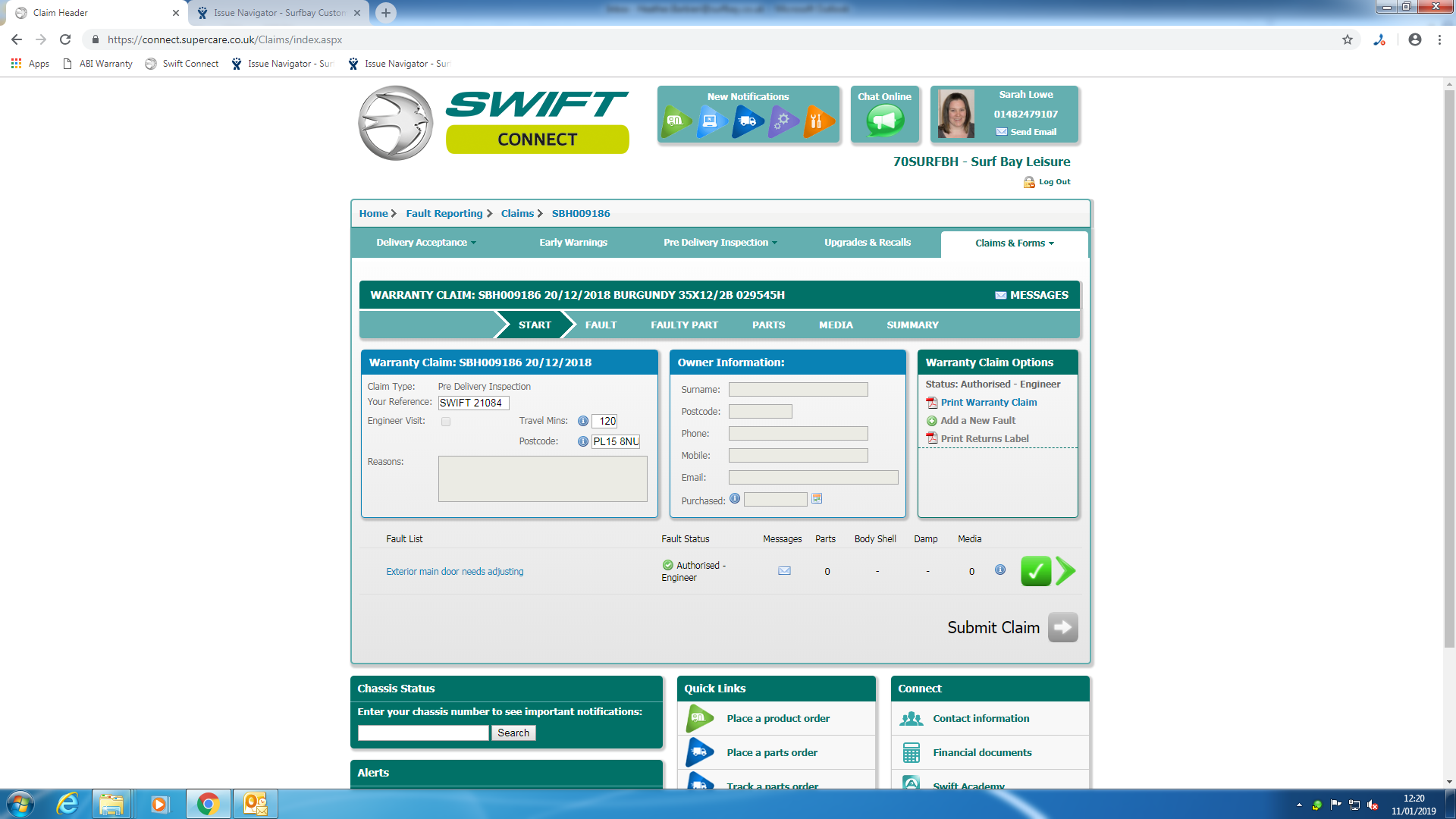Viewport: 1456px width, 819px height.
Task: Open Chat Online megaphone icon
Action: coord(884,121)
